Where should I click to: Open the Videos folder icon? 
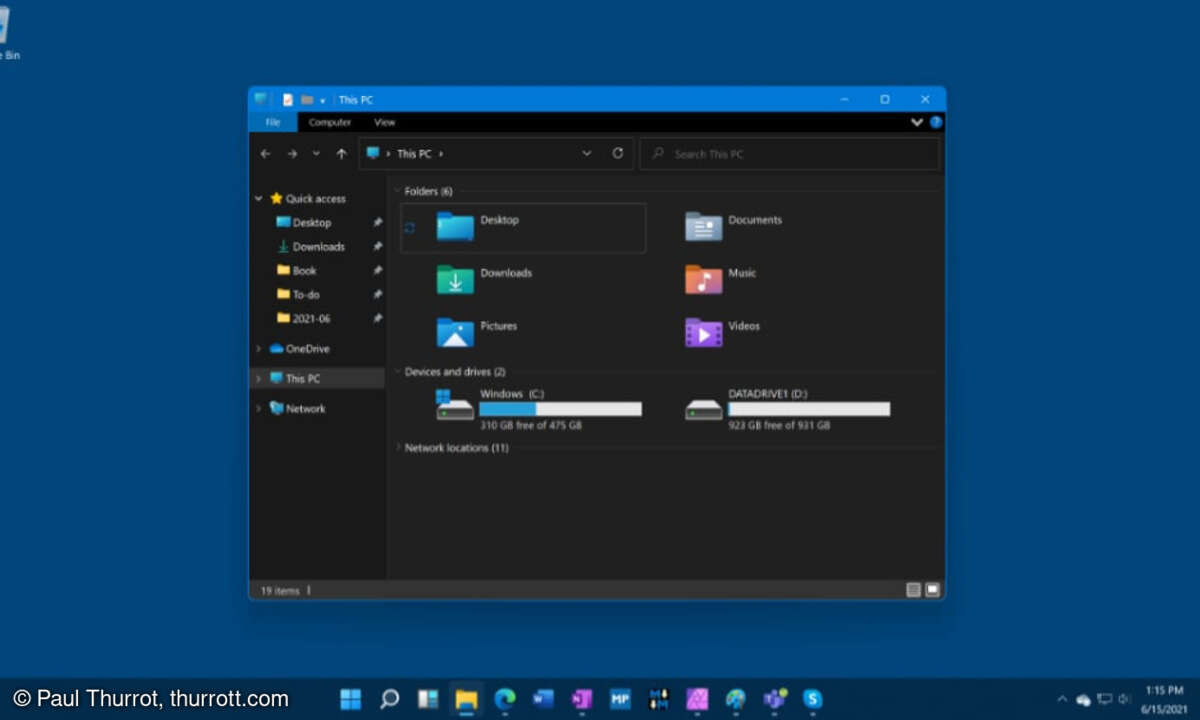coord(704,333)
